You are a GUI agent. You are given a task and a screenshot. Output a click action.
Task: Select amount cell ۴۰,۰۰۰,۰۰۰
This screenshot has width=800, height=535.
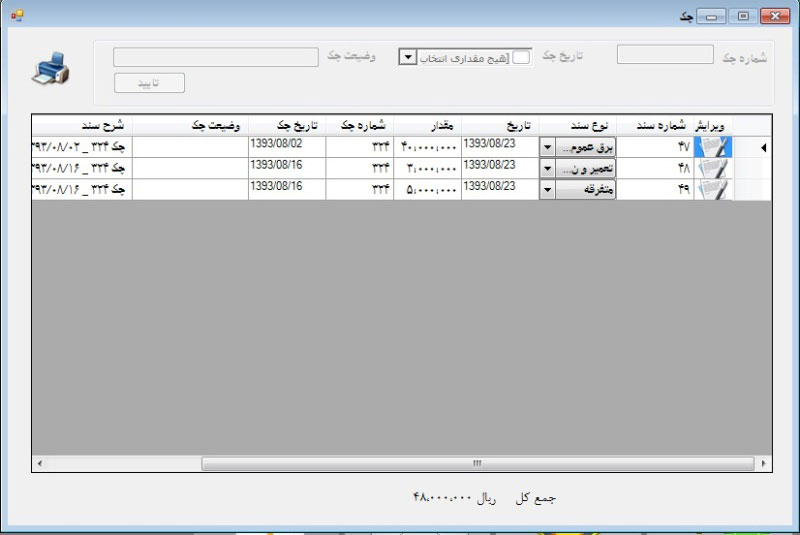(x=428, y=147)
